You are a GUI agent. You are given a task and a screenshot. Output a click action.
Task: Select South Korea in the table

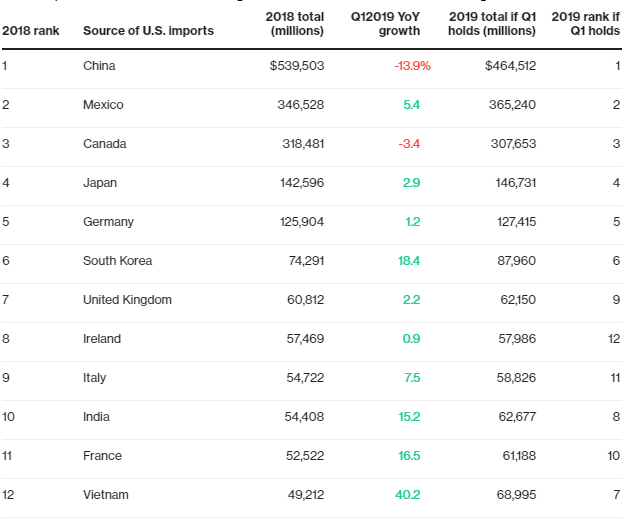coord(118,261)
